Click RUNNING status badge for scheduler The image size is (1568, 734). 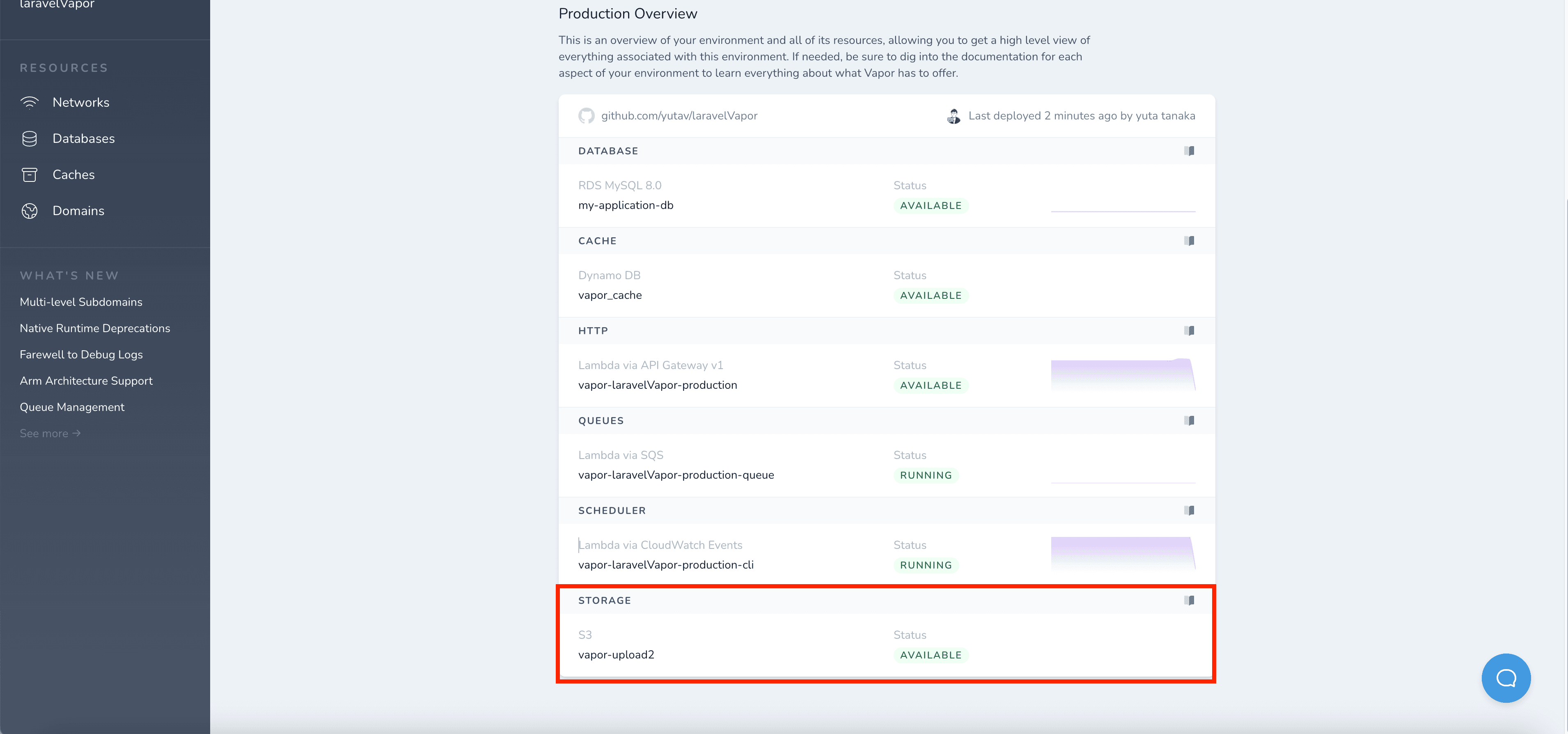pyautogui.click(x=926, y=565)
